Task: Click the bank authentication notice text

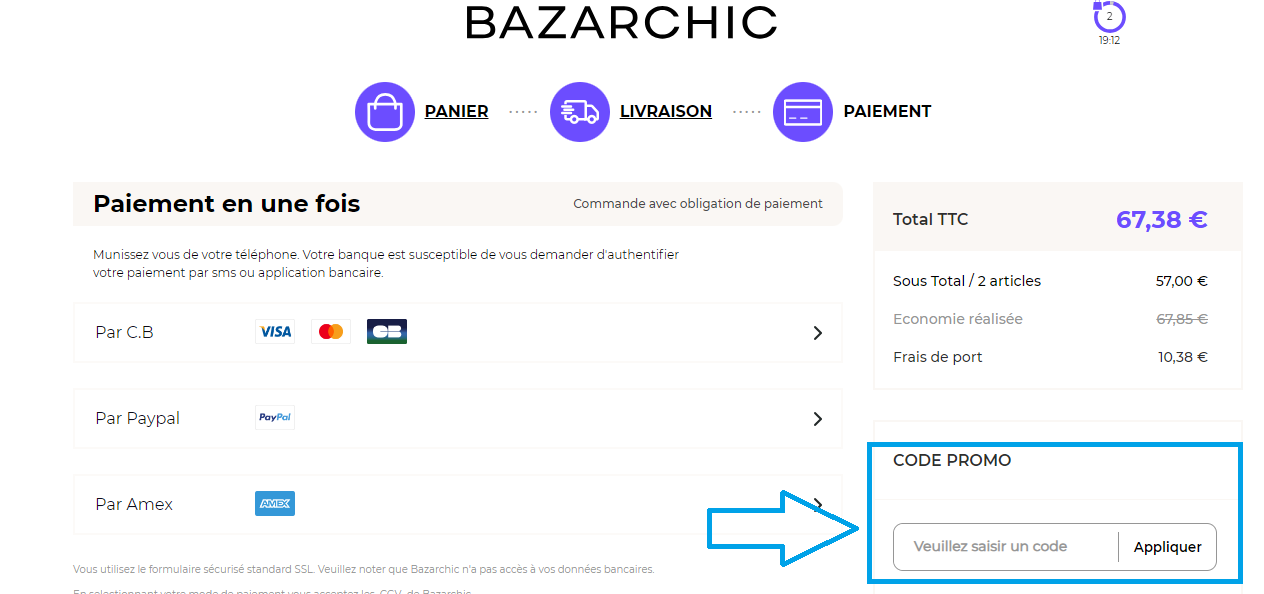Action: [x=386, y=263]
